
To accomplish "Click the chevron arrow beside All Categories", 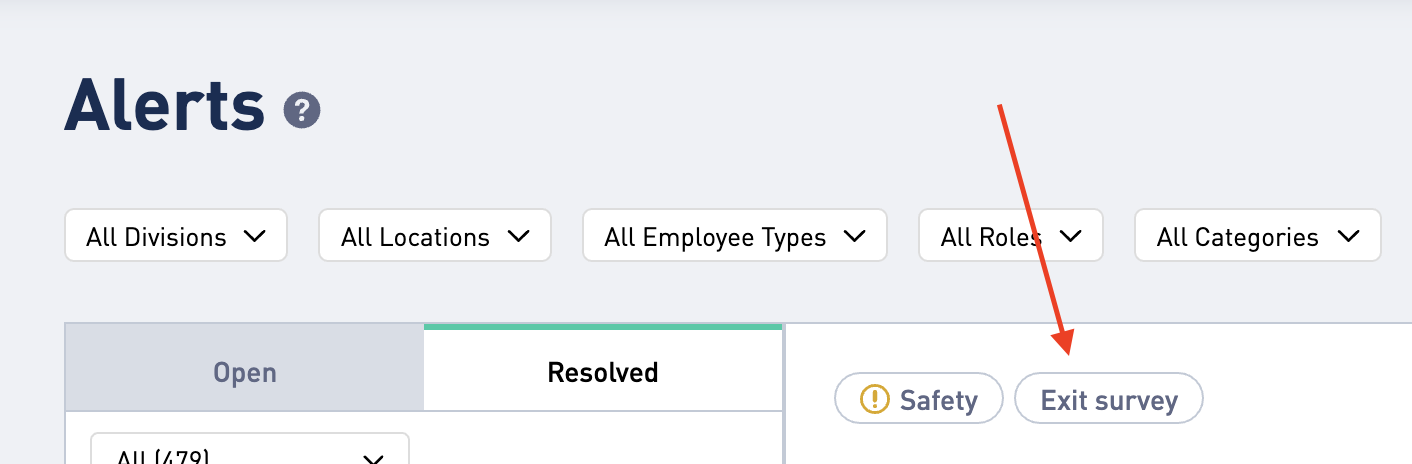I will (x=1348, y=237).
